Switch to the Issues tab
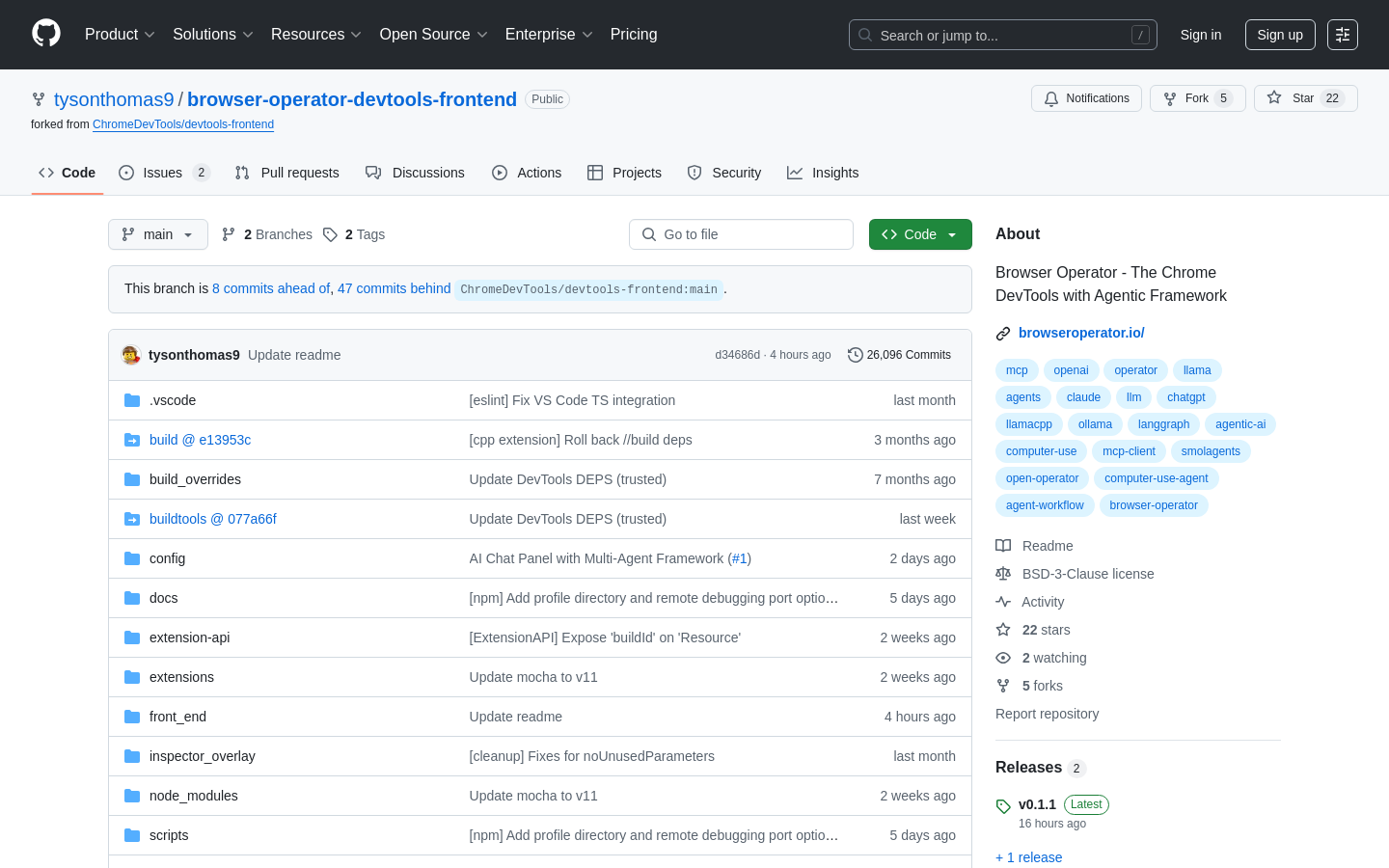Screen dimensions: 1389x868 [164, 173]
